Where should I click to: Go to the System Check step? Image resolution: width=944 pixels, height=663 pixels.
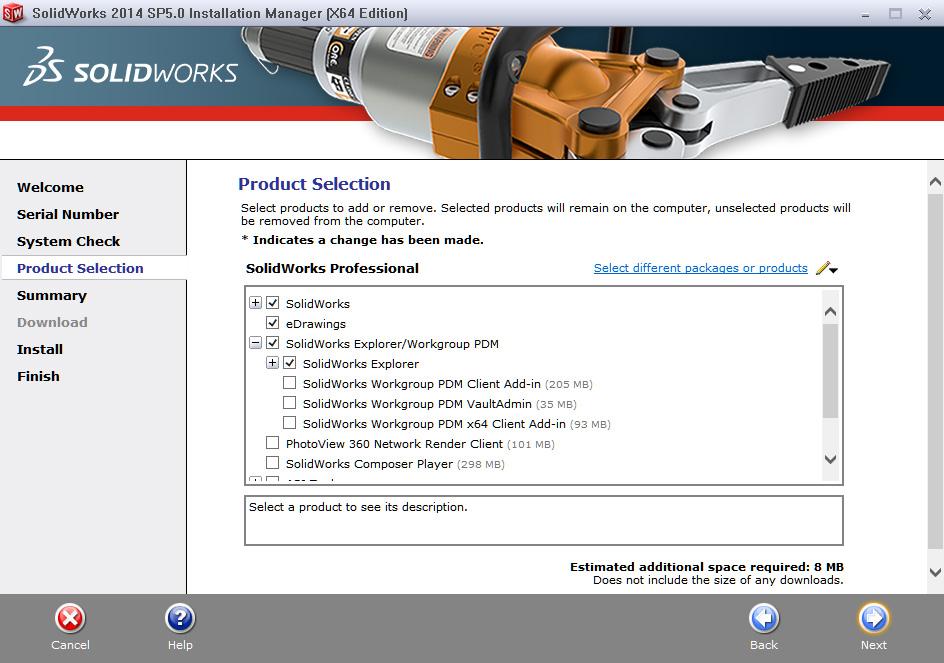click(x=68, y=241)
